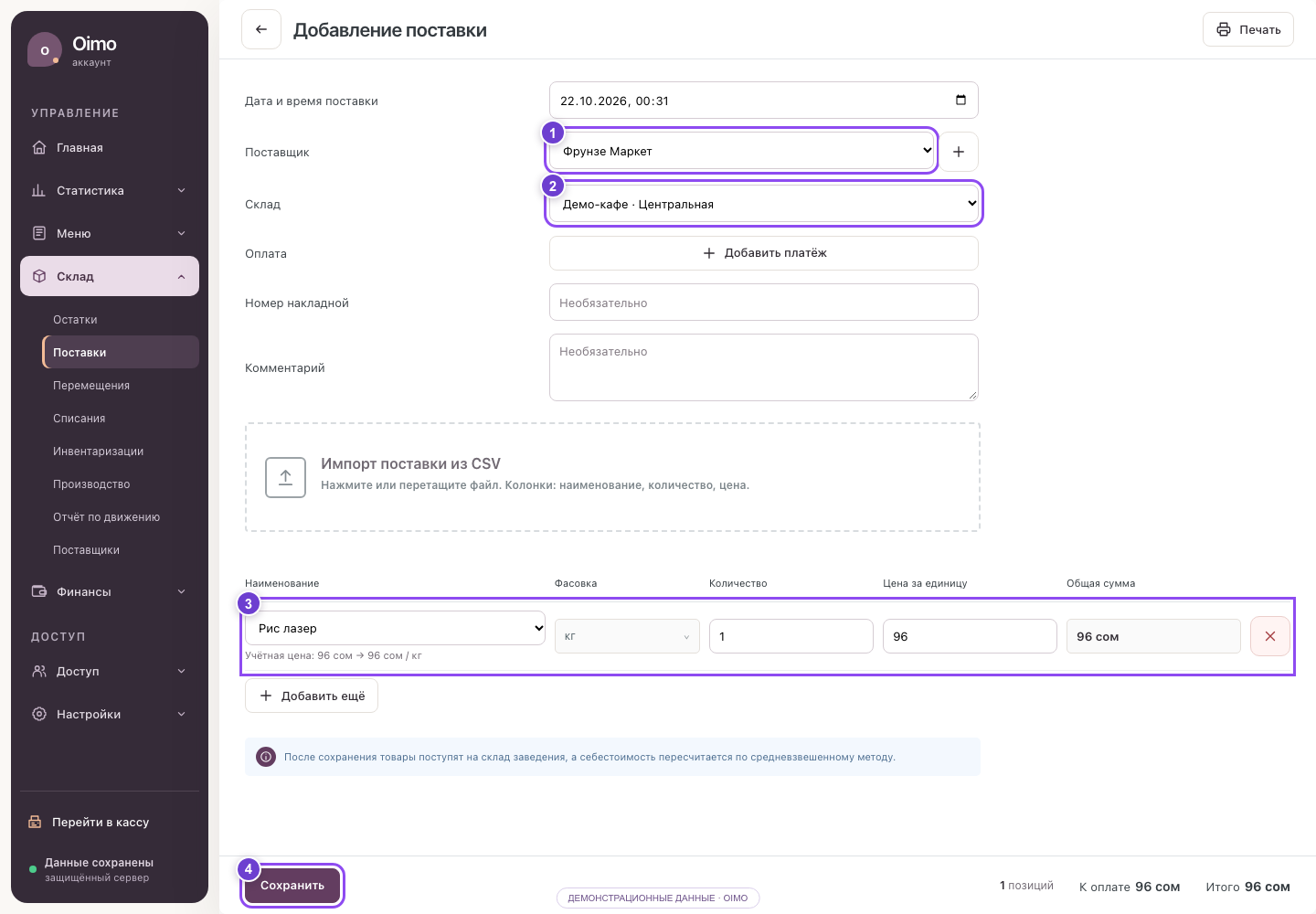Click the Цена за единицу field 96
Viewport: 1316px width, 914px height.
click(x=970, y=636)
